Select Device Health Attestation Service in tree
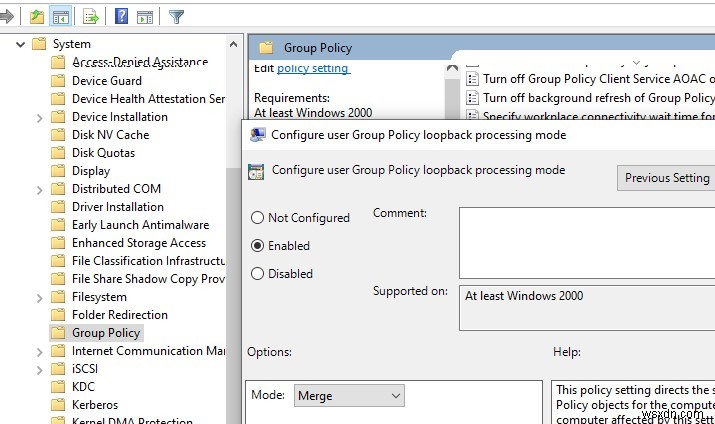This screenshot has width=715, height=424. pyautogui.click(x=148, y=98)
